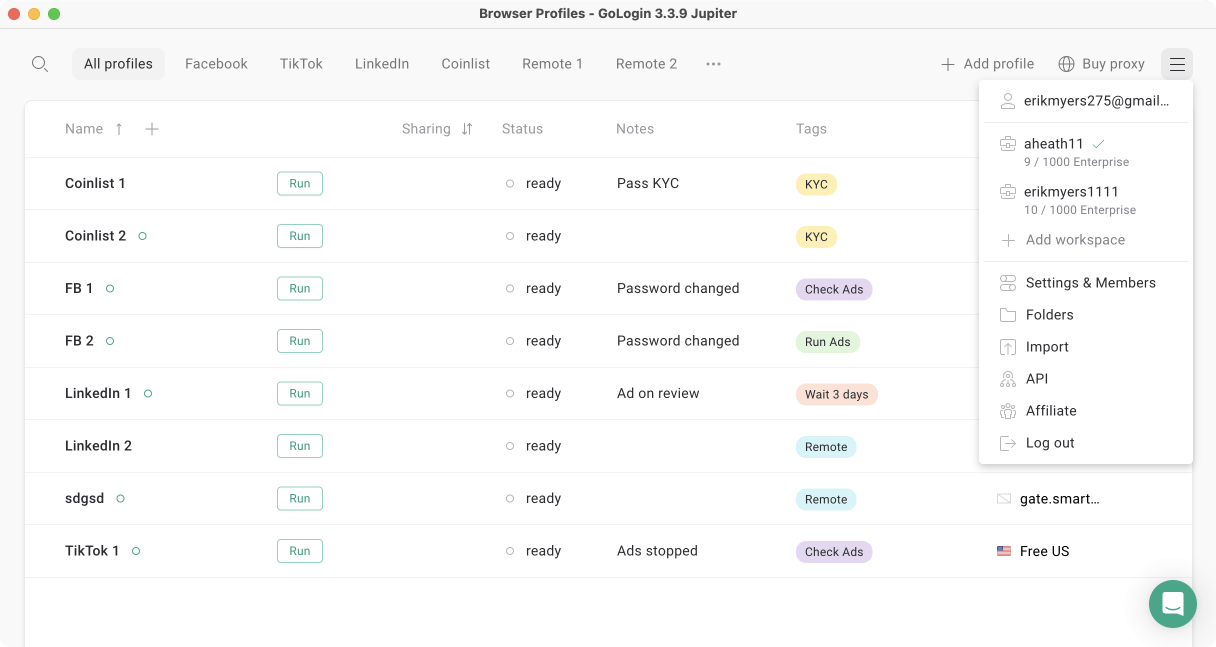Run the FB 1 profile
Viewport: 1216px width, 647px height.
coord(300,288)
